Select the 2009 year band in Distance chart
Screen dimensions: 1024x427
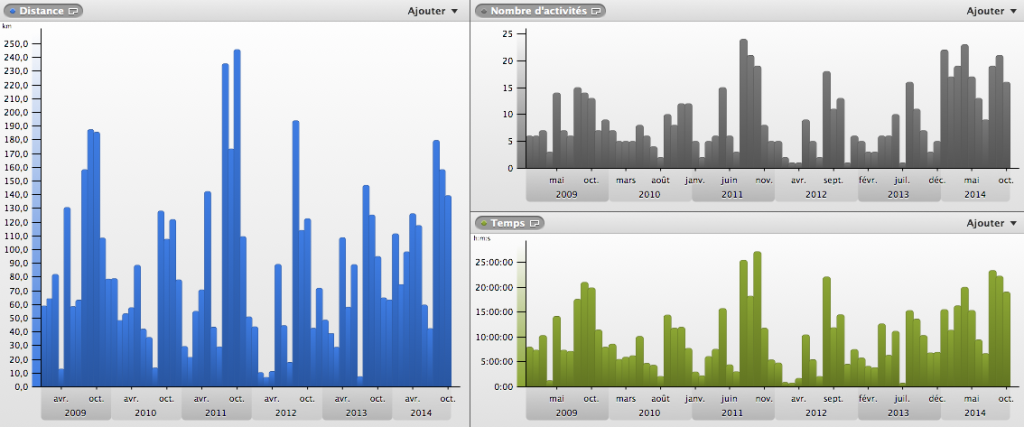click(x=75, y=412)
